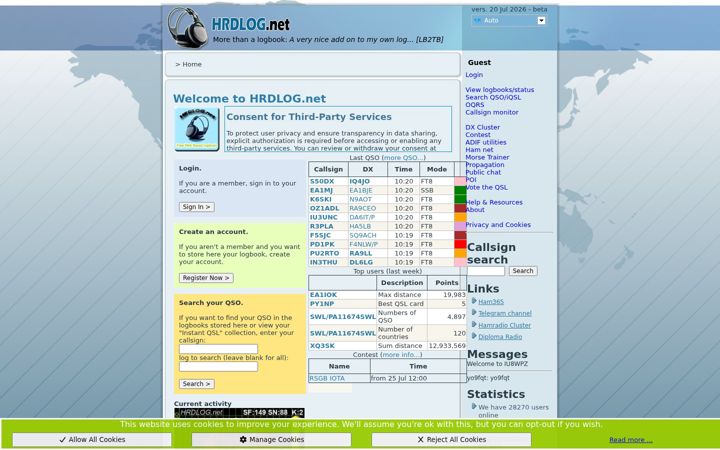The image size is (720, 450).
Task: Click the arrow icon beside Diploma Radio
Action: [474, 336]
